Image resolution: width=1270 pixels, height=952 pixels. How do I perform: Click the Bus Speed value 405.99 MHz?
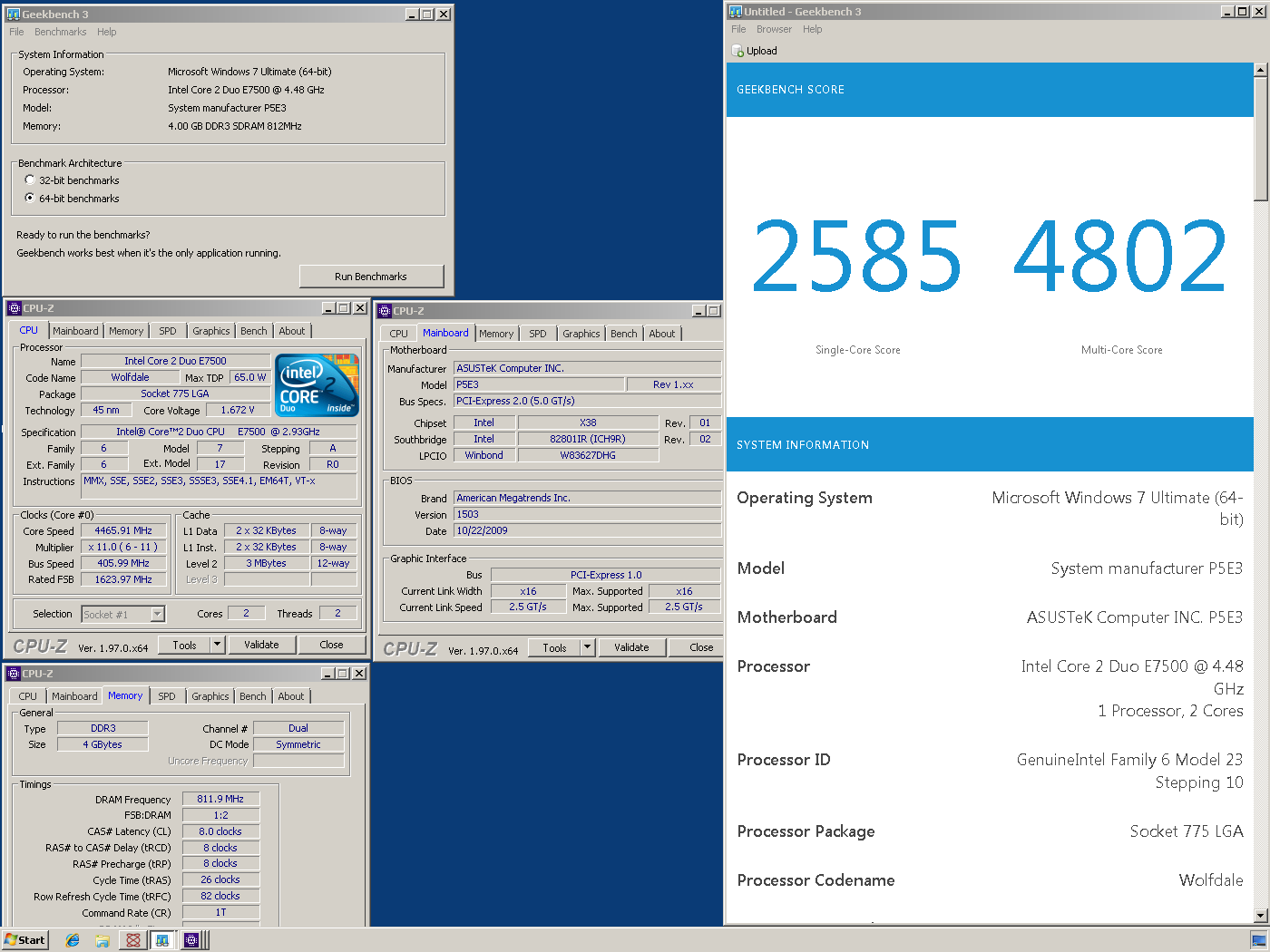[124, 564]
